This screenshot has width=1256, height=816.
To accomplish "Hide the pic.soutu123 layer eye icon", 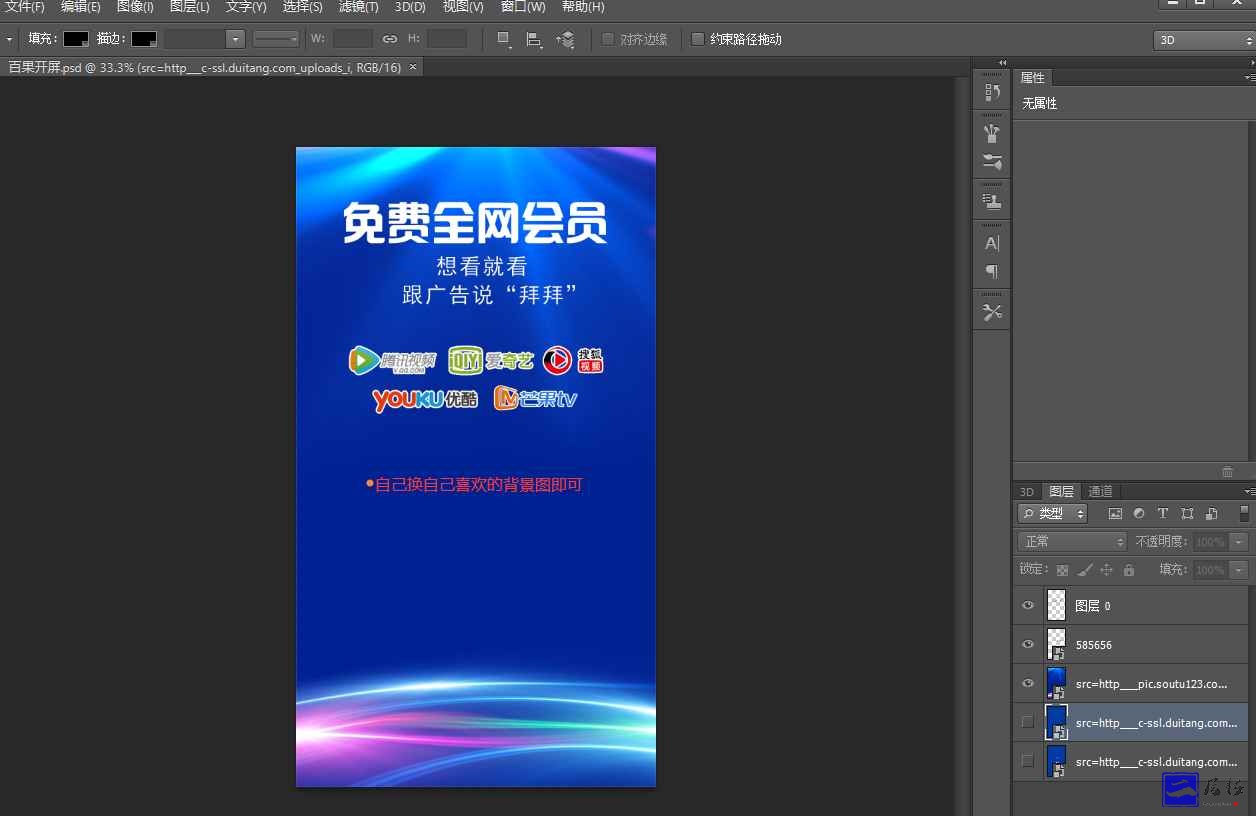I will click(1027, 683).
